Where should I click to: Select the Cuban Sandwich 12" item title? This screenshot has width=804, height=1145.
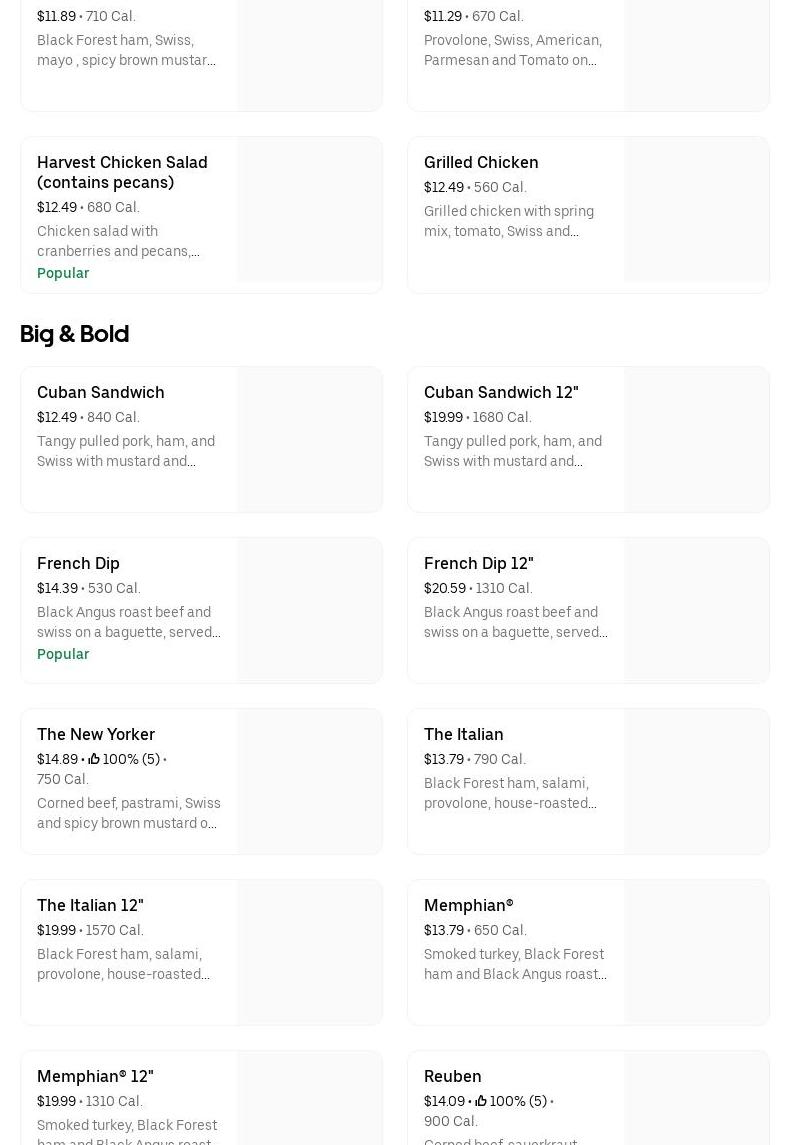pyautogui.click(x=501, y=392)
